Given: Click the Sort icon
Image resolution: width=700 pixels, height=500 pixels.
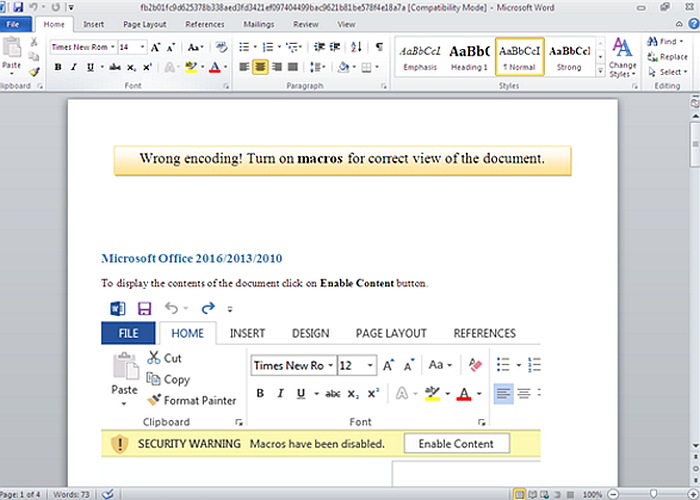Looking at the screenshot, I should coord(356,47).
